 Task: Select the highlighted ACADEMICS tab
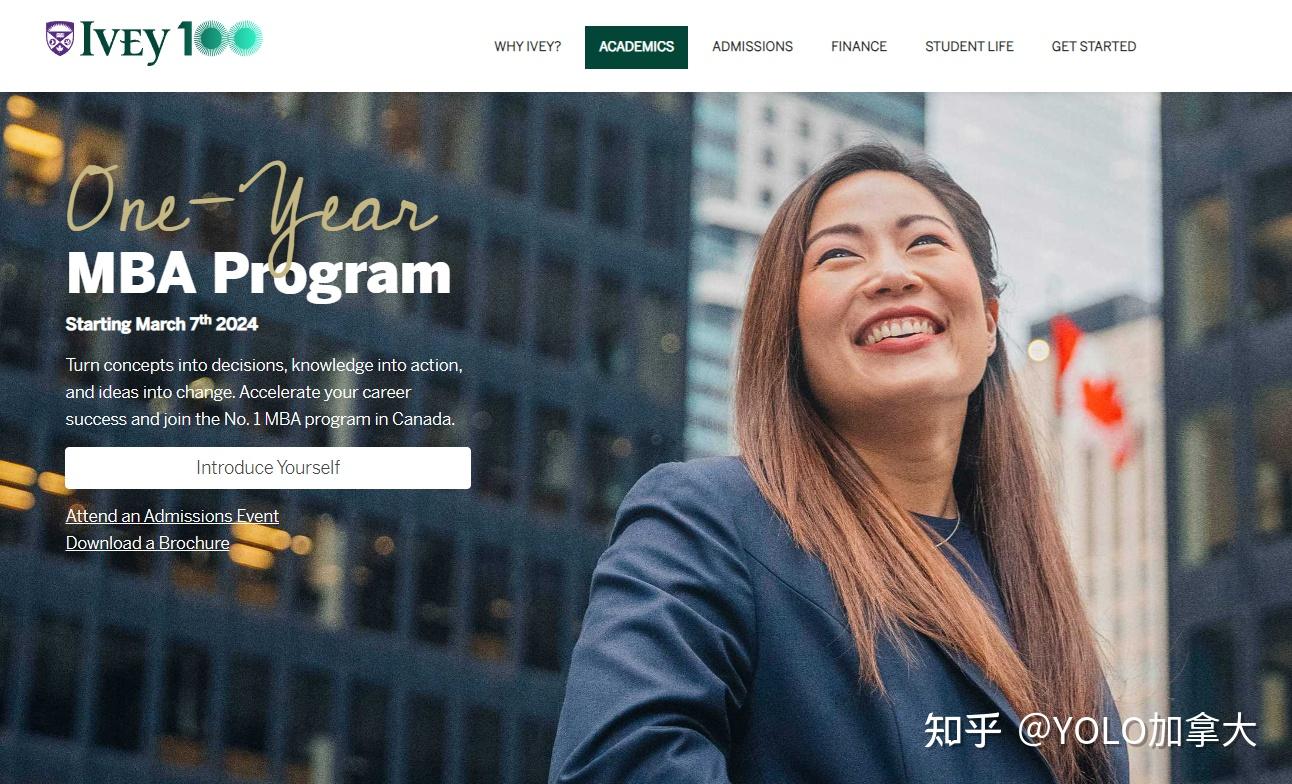[x=636, y=47]
